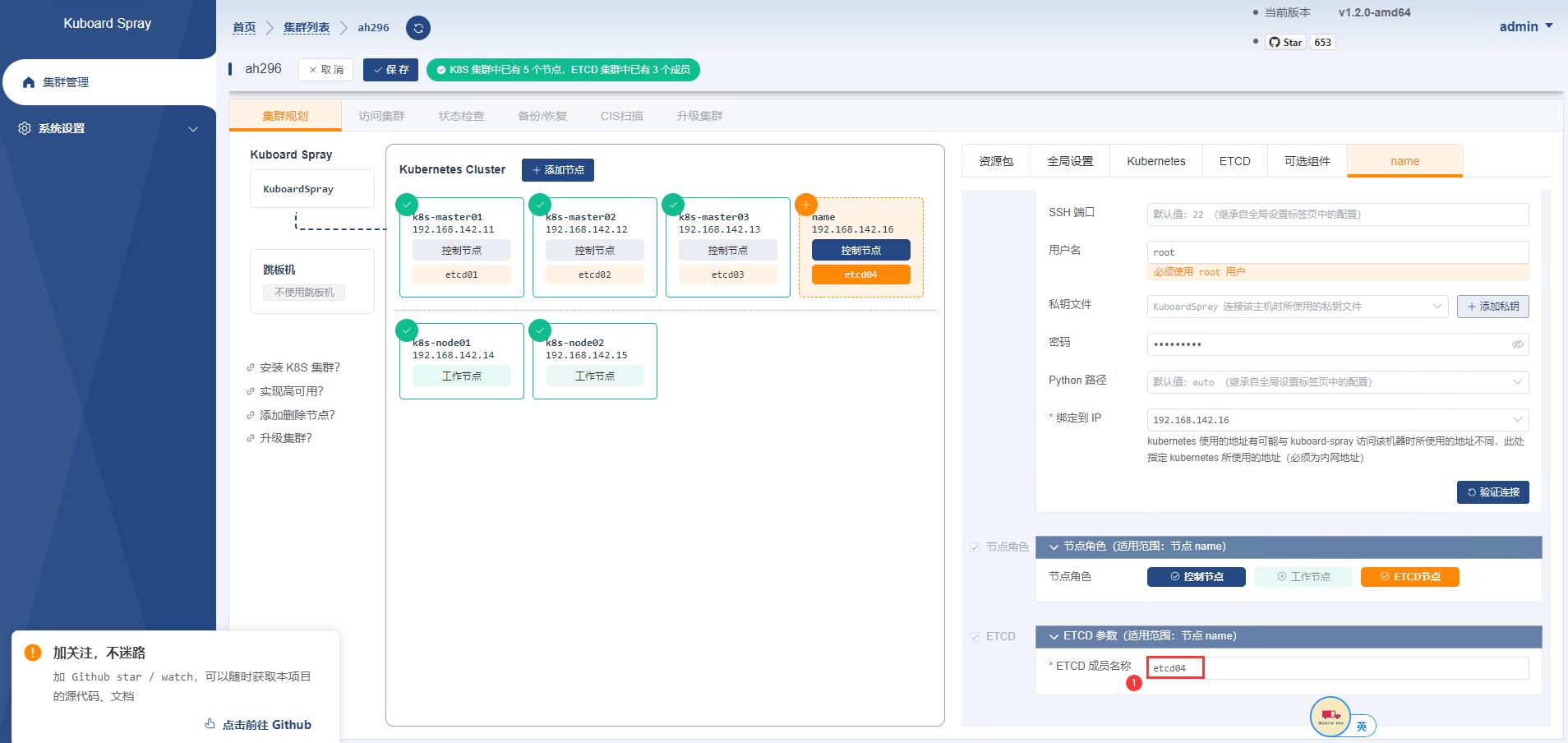
Task: Click the green check badge on k8s-master02
Action: [x=540, y=204]
